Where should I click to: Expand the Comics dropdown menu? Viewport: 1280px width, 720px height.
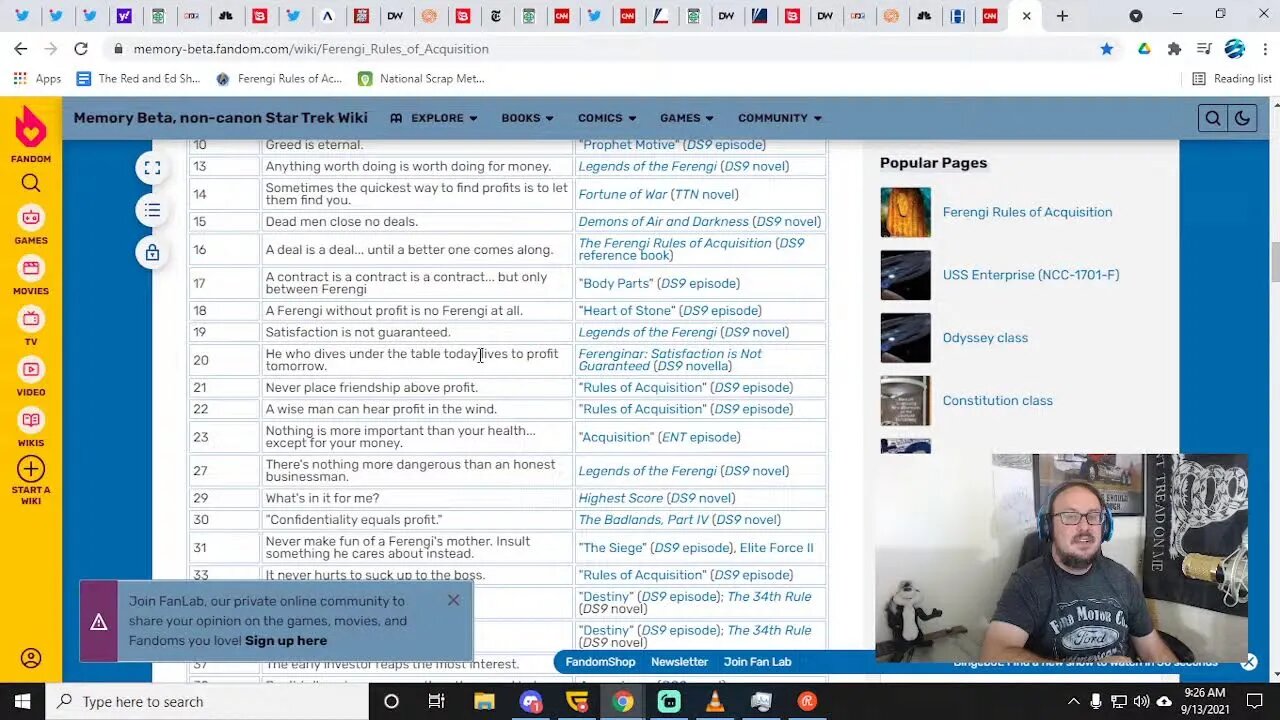tap(606, 118)
